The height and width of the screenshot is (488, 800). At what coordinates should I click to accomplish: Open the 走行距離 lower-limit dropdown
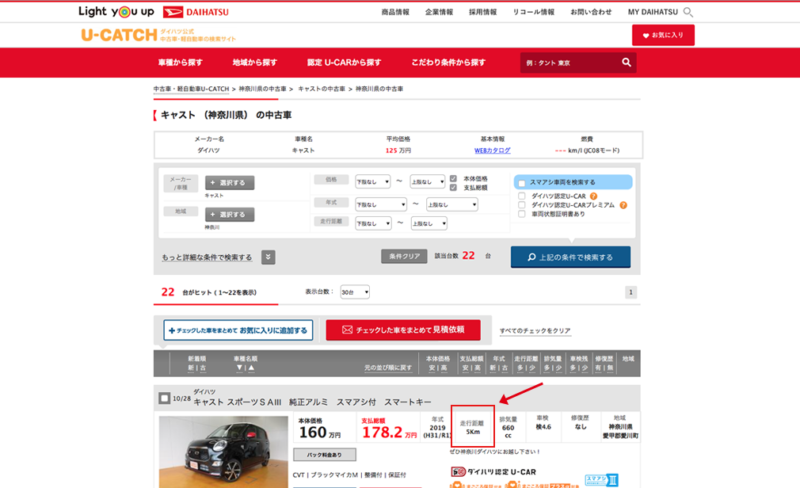pos(373,223)
